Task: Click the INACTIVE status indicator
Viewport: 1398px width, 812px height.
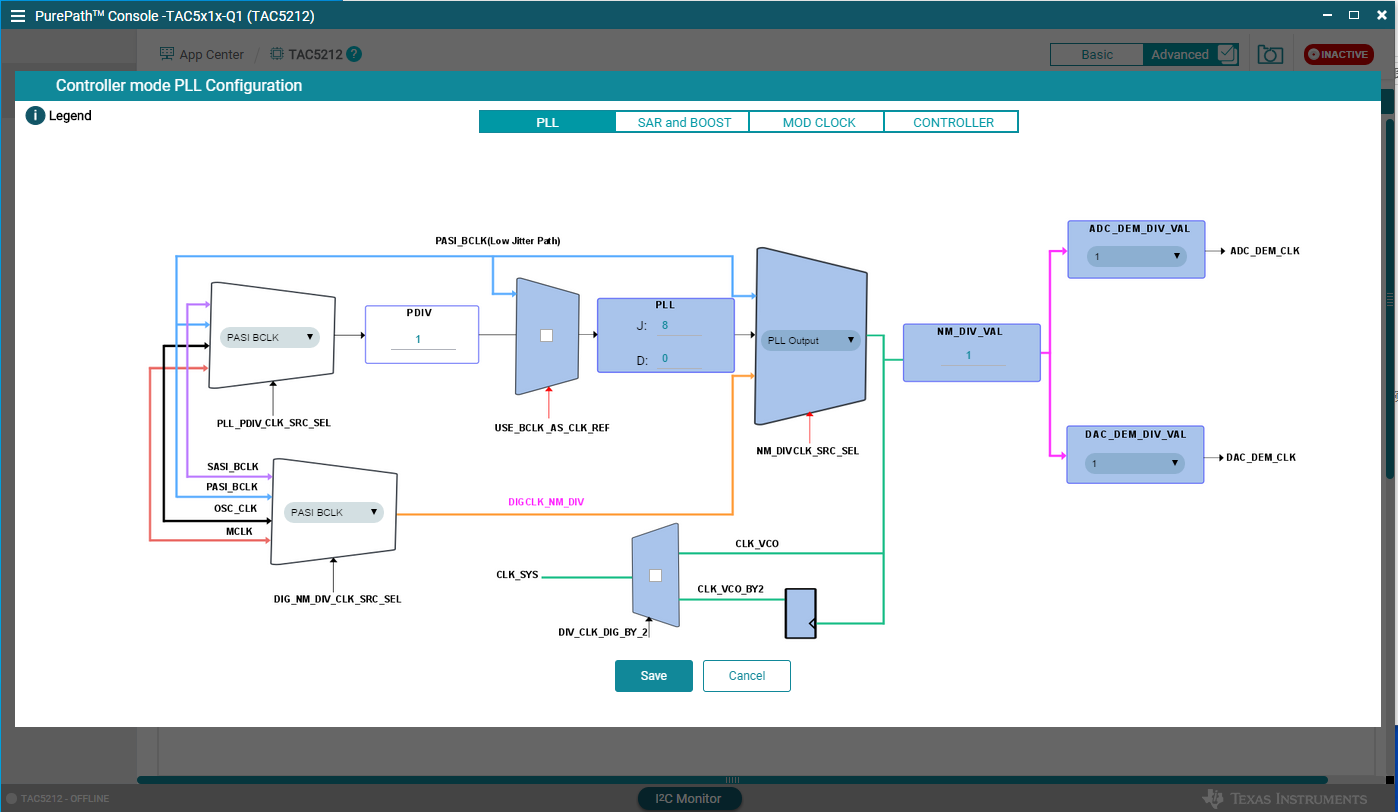Action: pos(1338,54)
